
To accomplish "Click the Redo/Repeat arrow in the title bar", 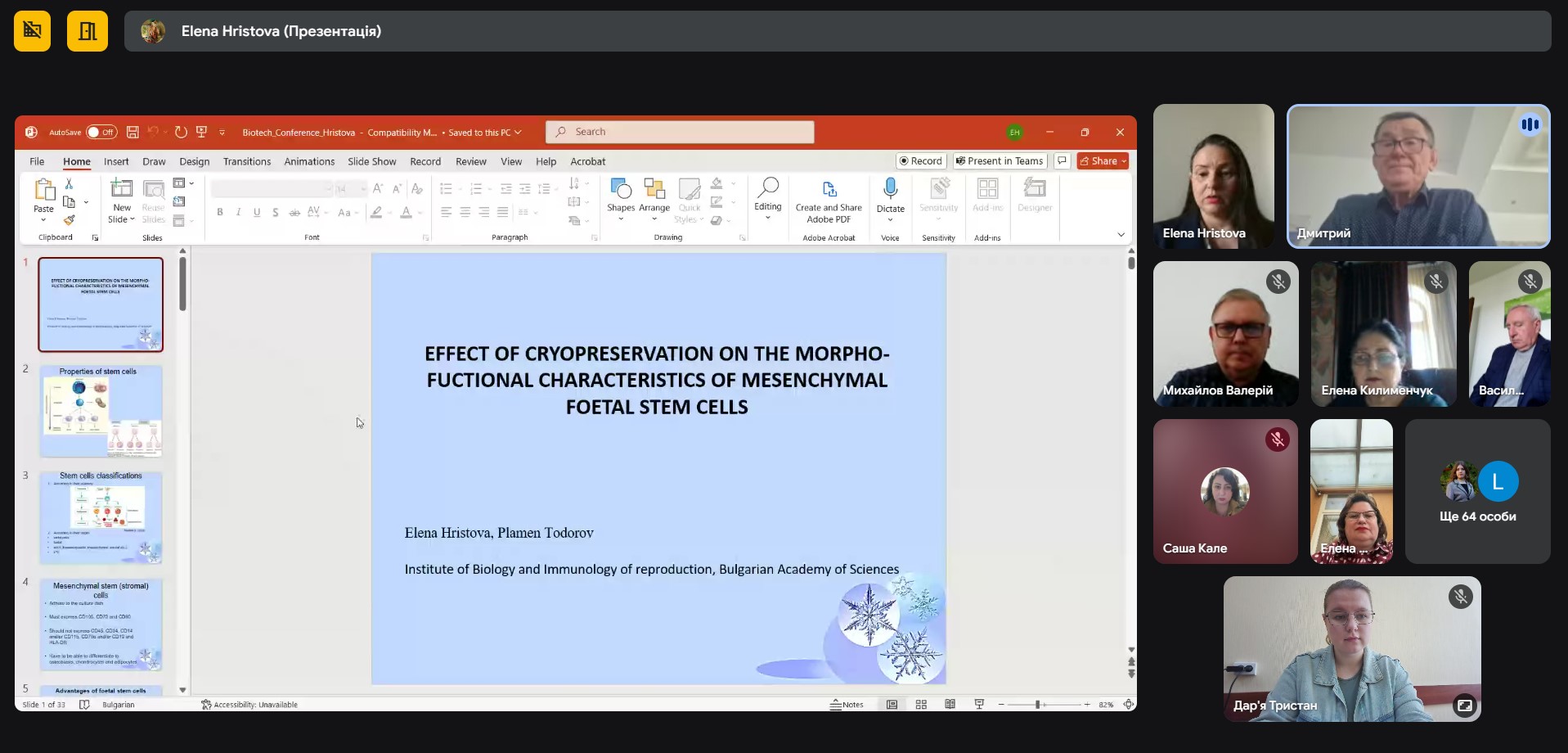I will click(x=181, y=132).
